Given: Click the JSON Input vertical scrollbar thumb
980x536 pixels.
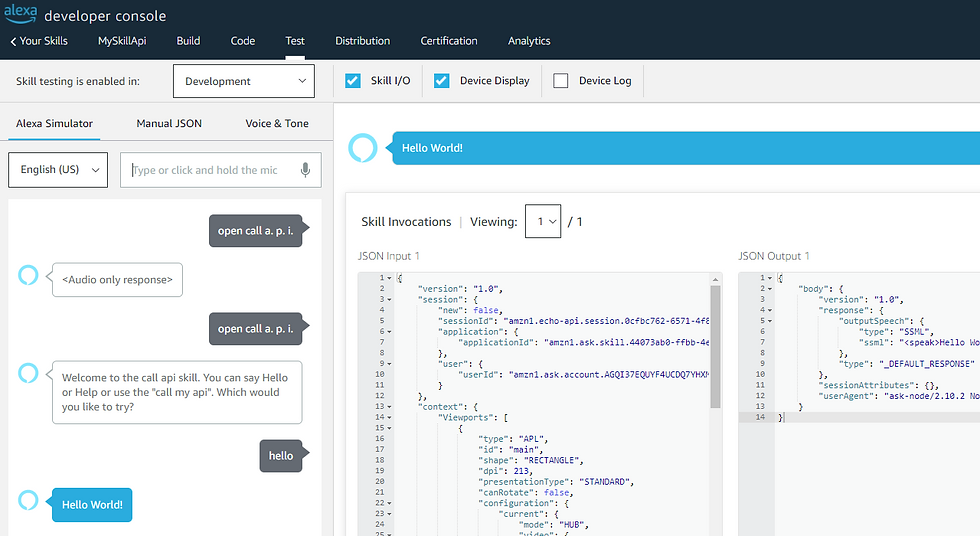Looking at the screenshot, I should pyautogui.click(x=715, y=347).
